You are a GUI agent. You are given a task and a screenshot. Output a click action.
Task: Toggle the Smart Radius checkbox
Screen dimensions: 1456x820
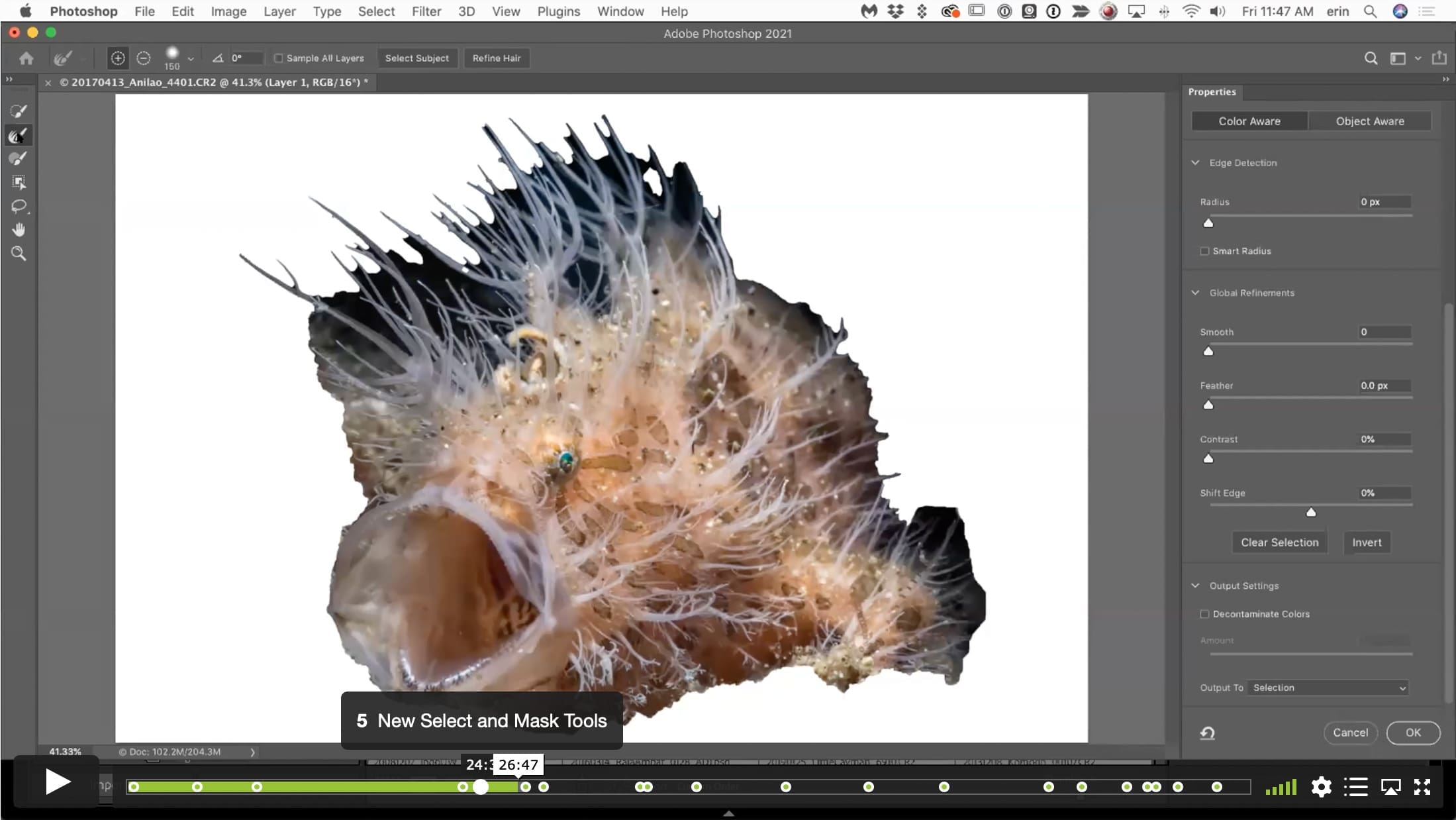pos(1204,251)
